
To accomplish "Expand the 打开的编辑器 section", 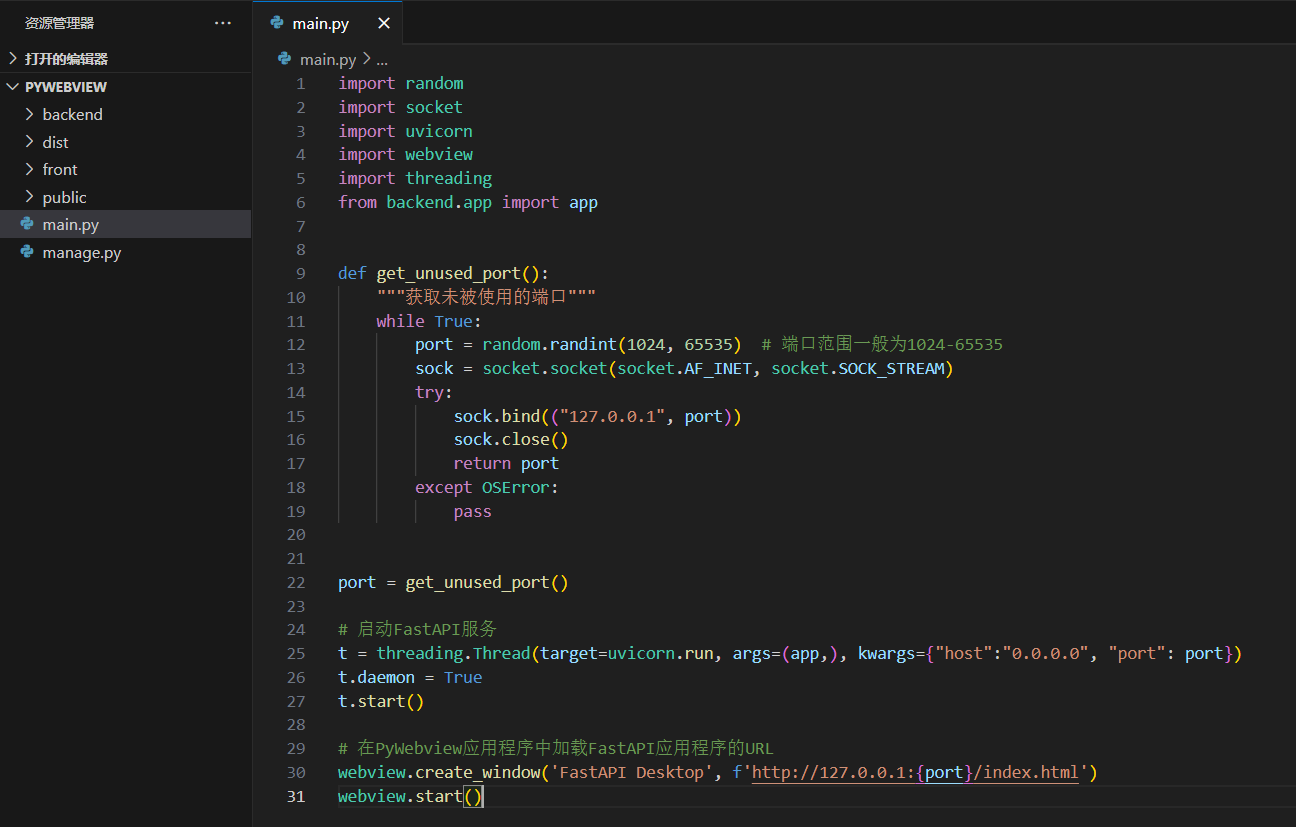I will pyautogui.click(x=125, y=59).
